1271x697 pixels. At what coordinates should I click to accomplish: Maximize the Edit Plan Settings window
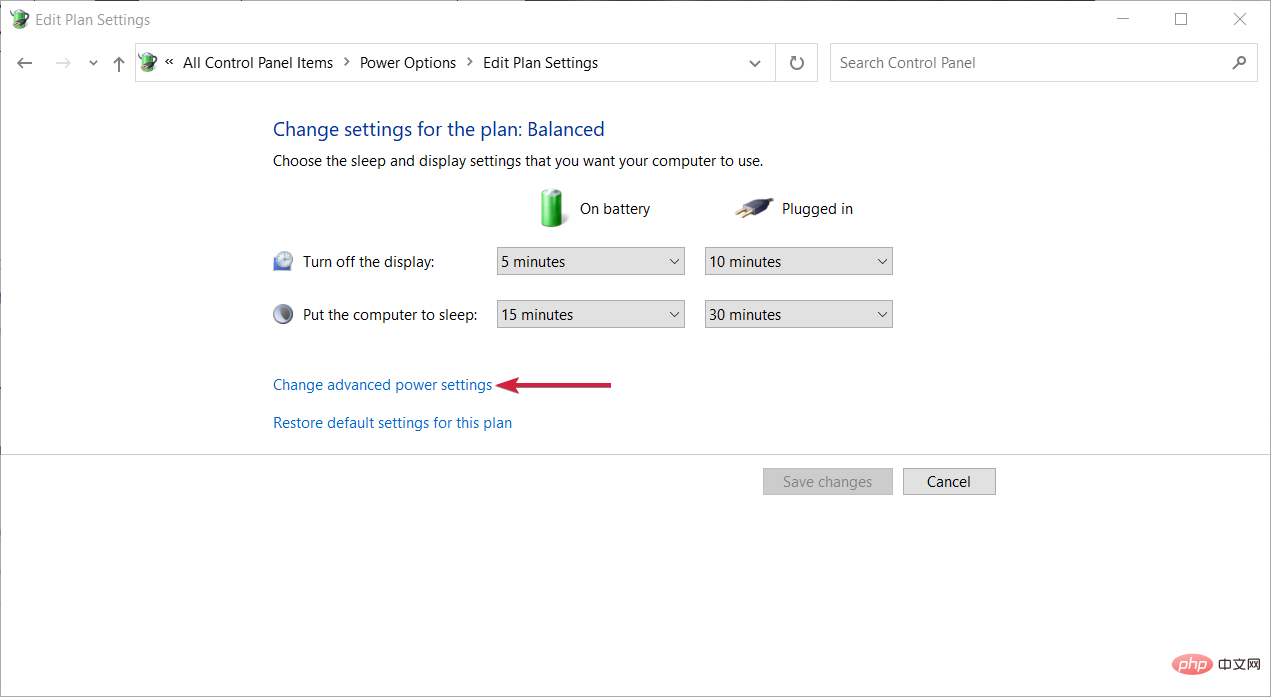coord(1181,19)
